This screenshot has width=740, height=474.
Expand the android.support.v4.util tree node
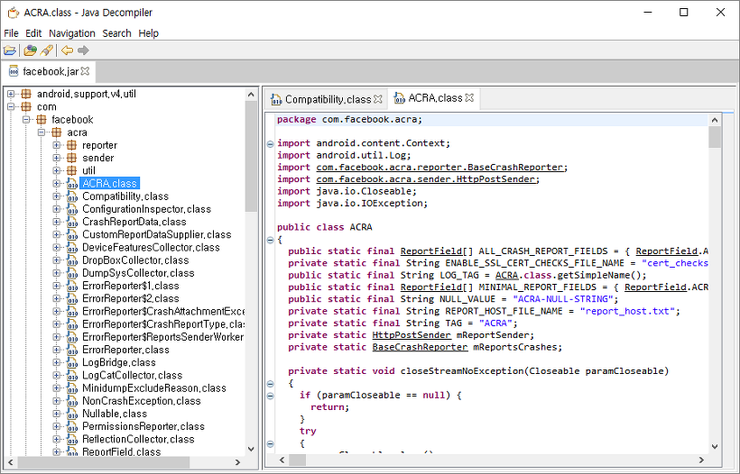point(11,94)
